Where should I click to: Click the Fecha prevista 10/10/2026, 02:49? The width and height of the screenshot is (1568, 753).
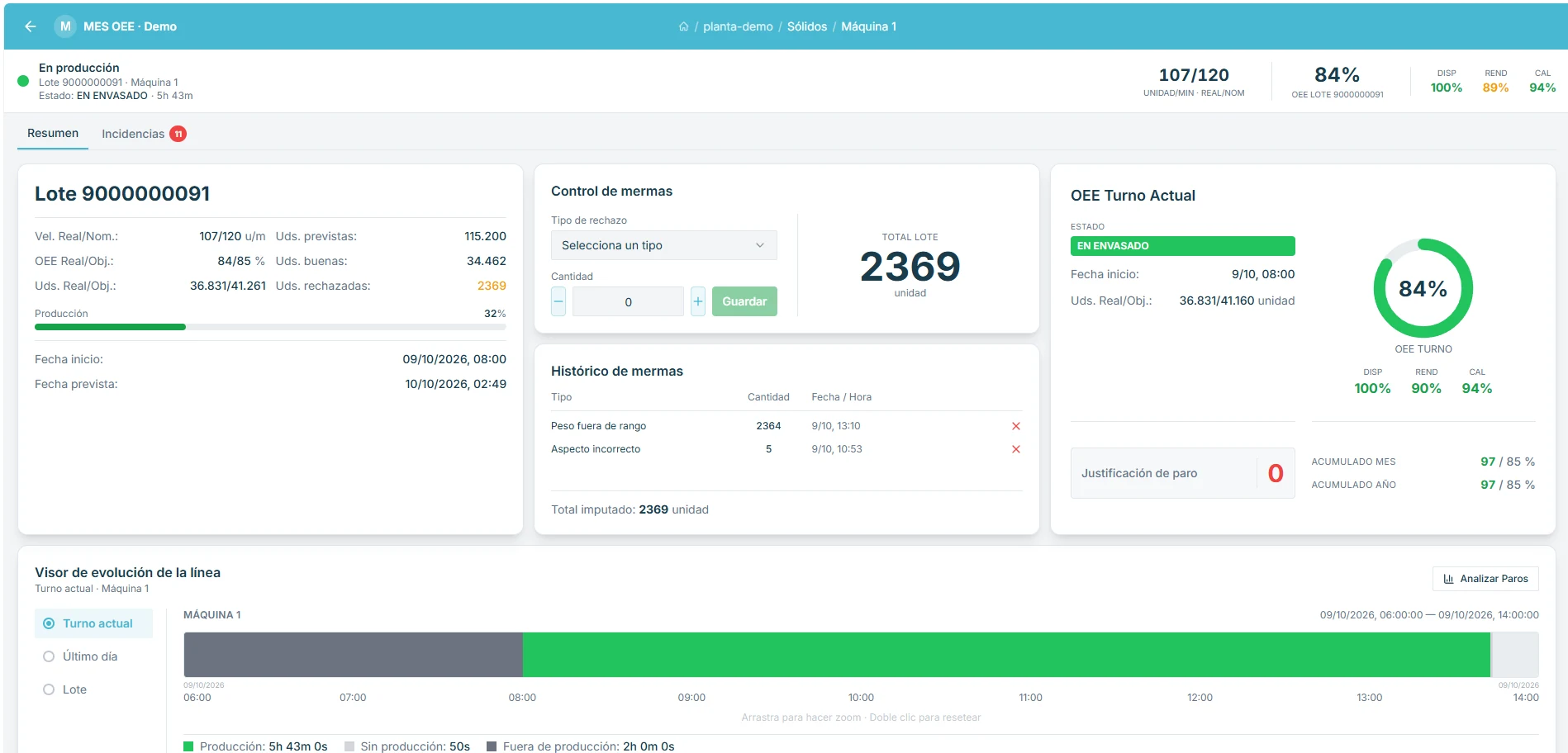[x=455, y=384]
